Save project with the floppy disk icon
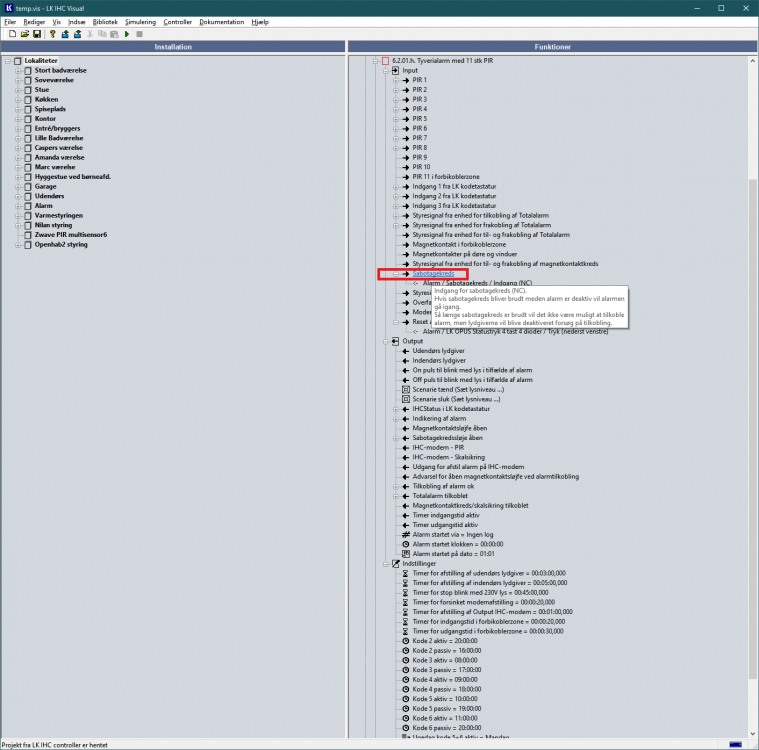This screenshot has width=759, height=750. pos(37,34)
